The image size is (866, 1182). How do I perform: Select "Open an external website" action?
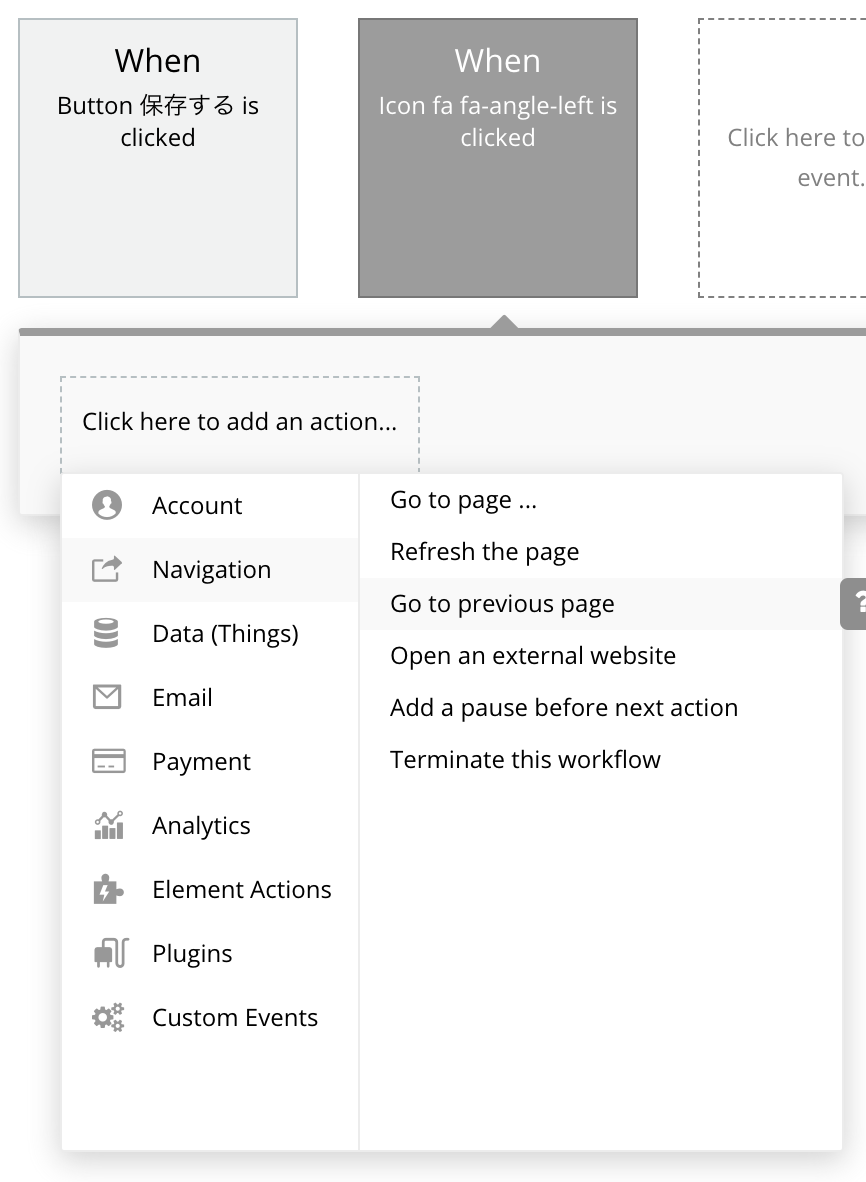(x=533, y=656)
